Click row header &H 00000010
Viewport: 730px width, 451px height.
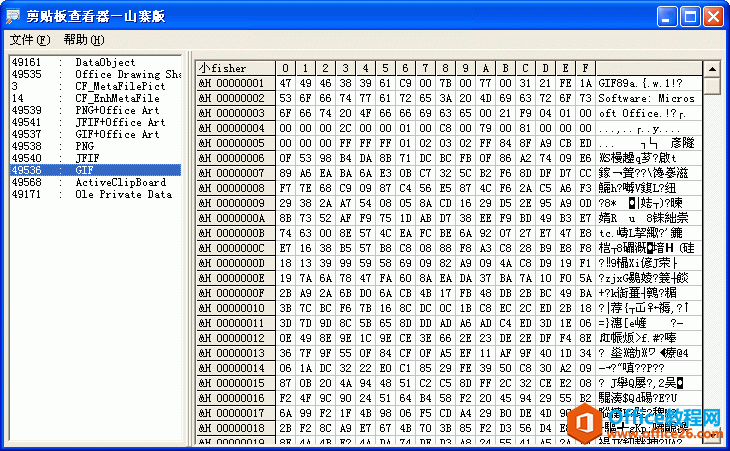pos(236,308)
